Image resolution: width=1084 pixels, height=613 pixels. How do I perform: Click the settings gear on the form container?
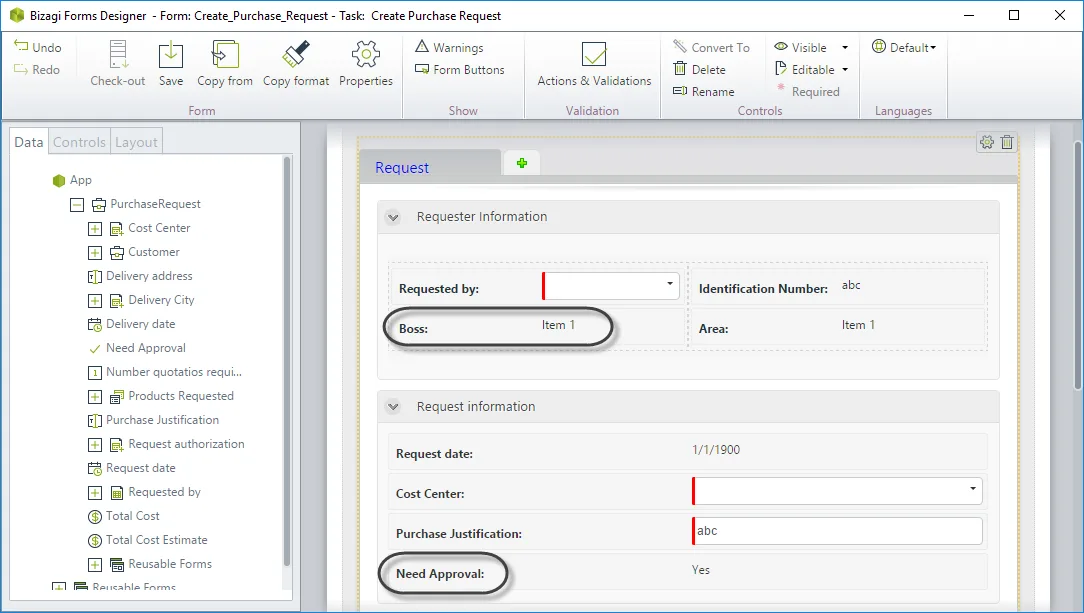987,142
